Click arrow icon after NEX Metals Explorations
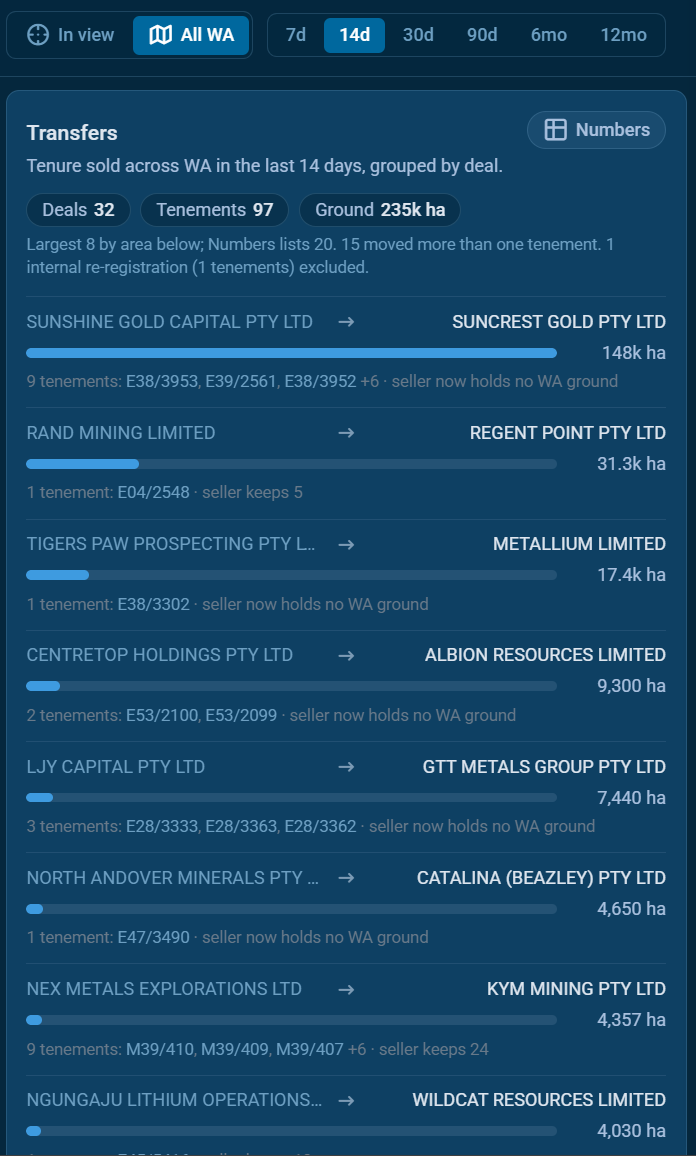The image size is (696, 1156). 346,989
